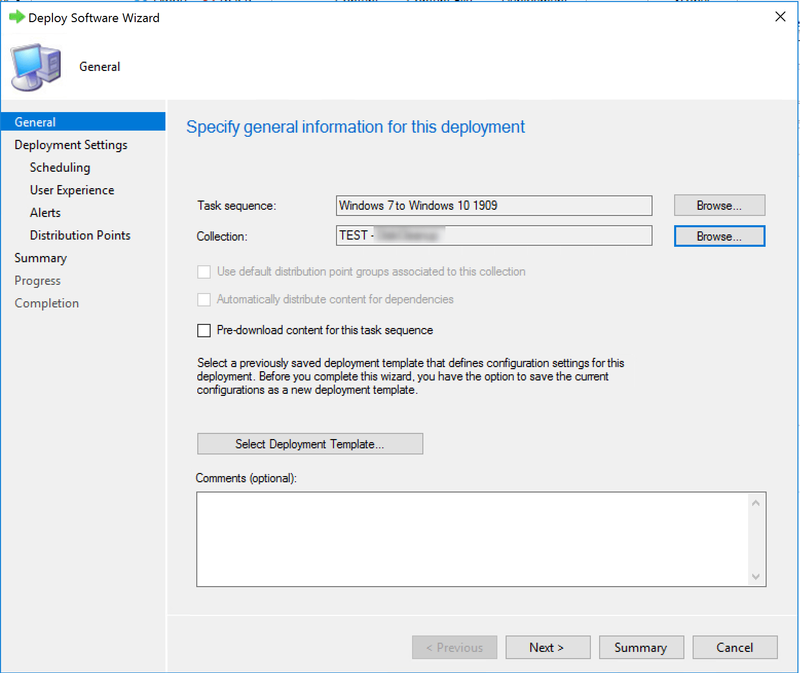Click the computer monitor General page icon

[x=36, y=67]
